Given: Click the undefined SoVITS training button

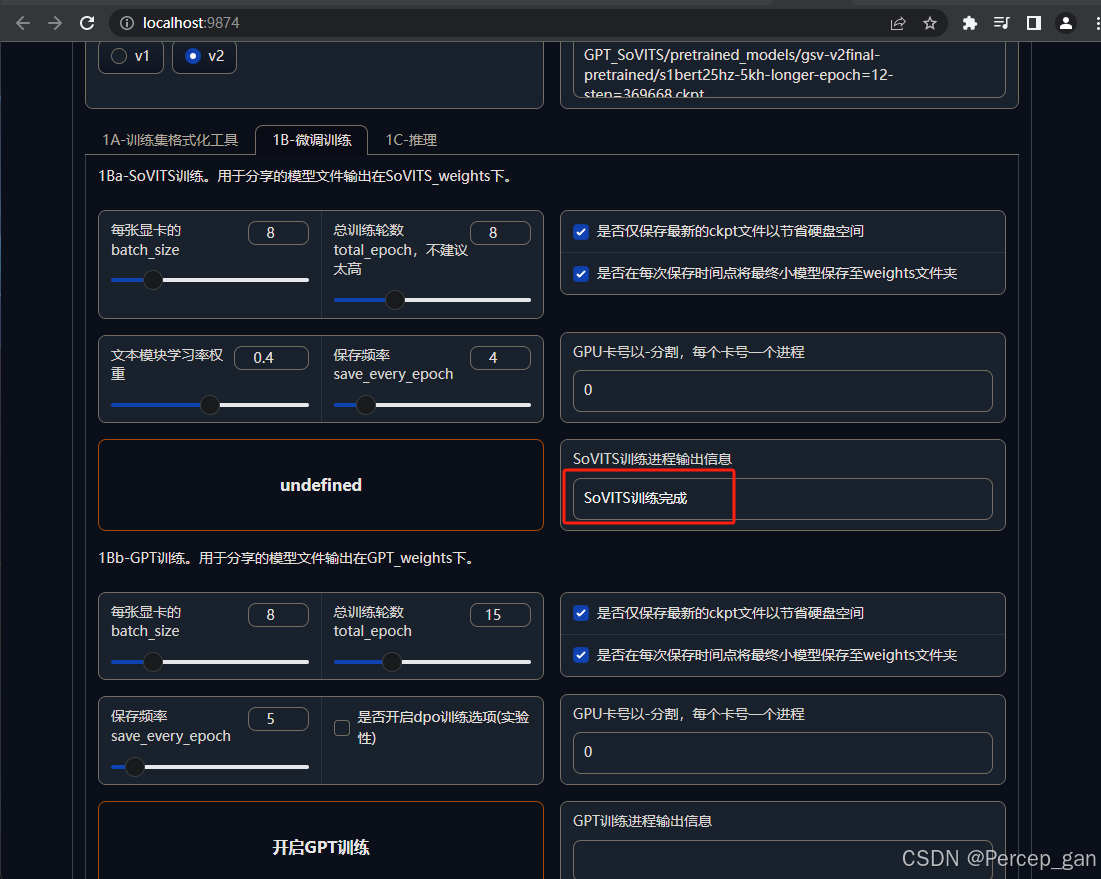Looking at the screenshot, I should click(x=321, y=485).
